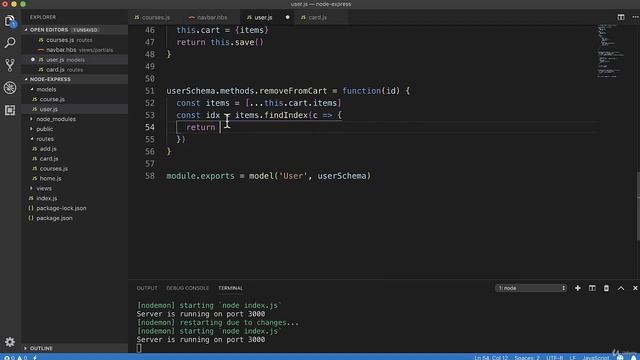Open the Extensions view
The height and width of the screenshot is (360, 640).
tap(10, 110)
